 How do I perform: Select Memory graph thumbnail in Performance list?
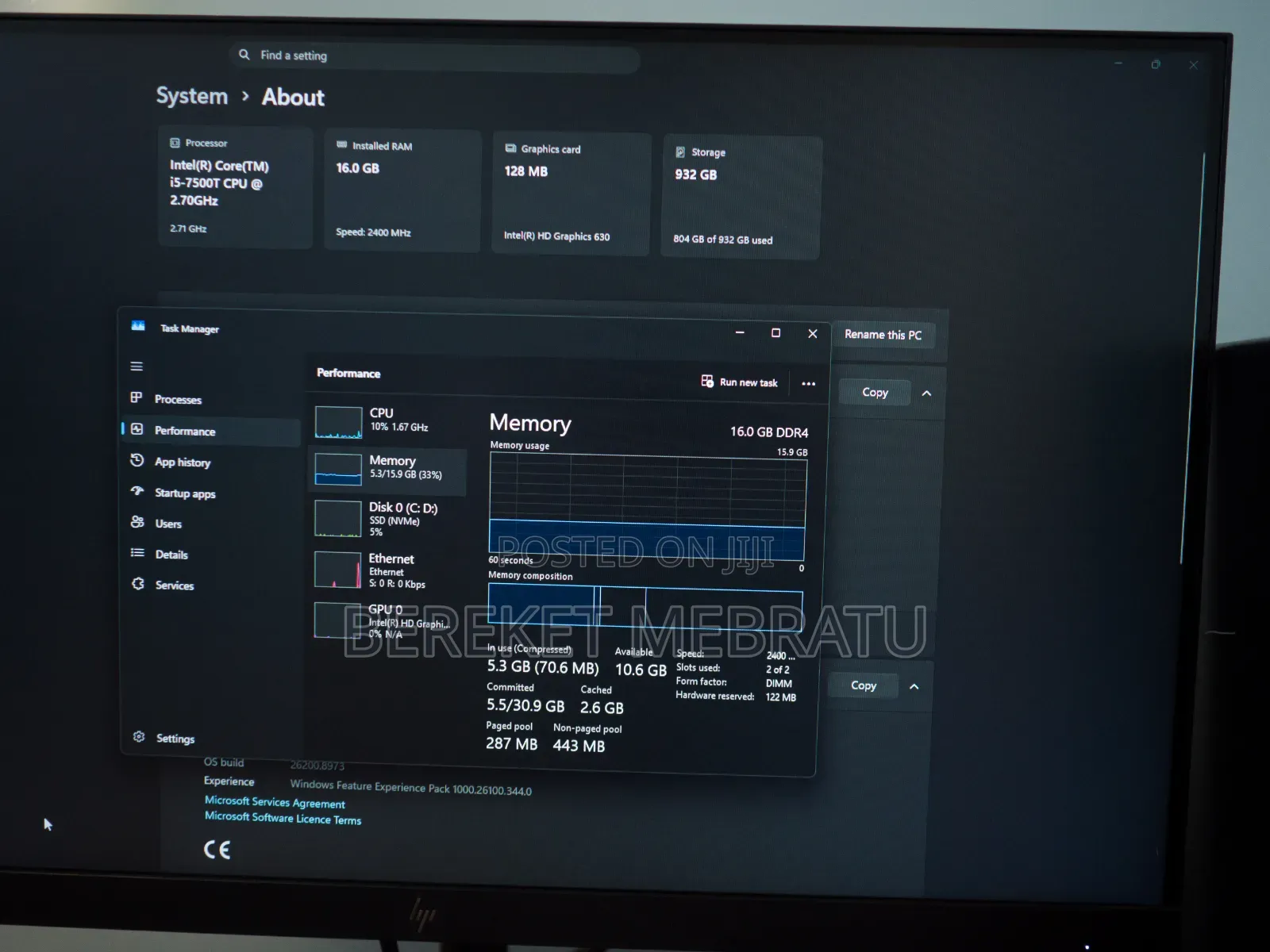(x=338, y=469)
